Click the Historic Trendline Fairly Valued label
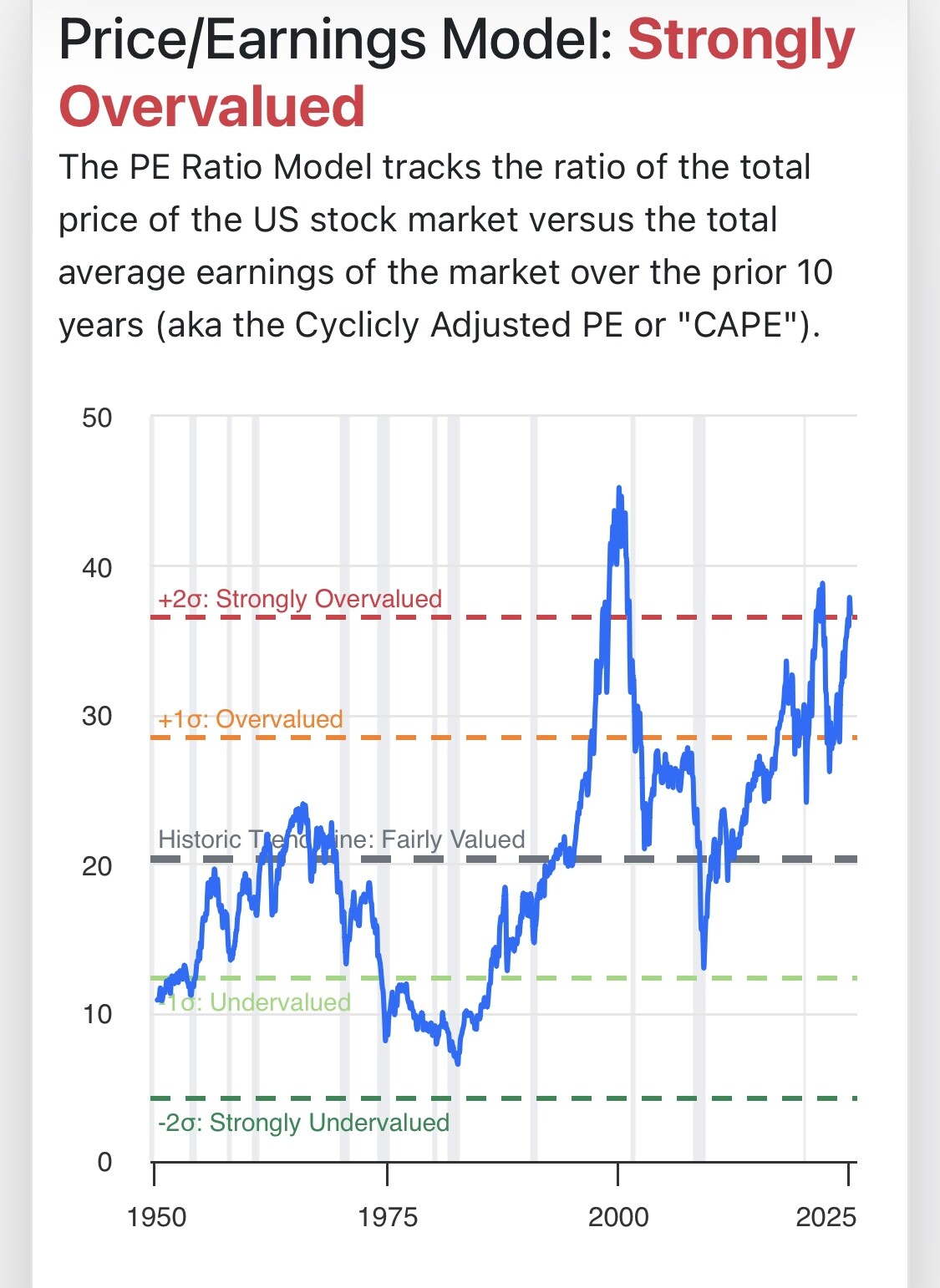Screen dimensions: 940x1288 [342, 839]
